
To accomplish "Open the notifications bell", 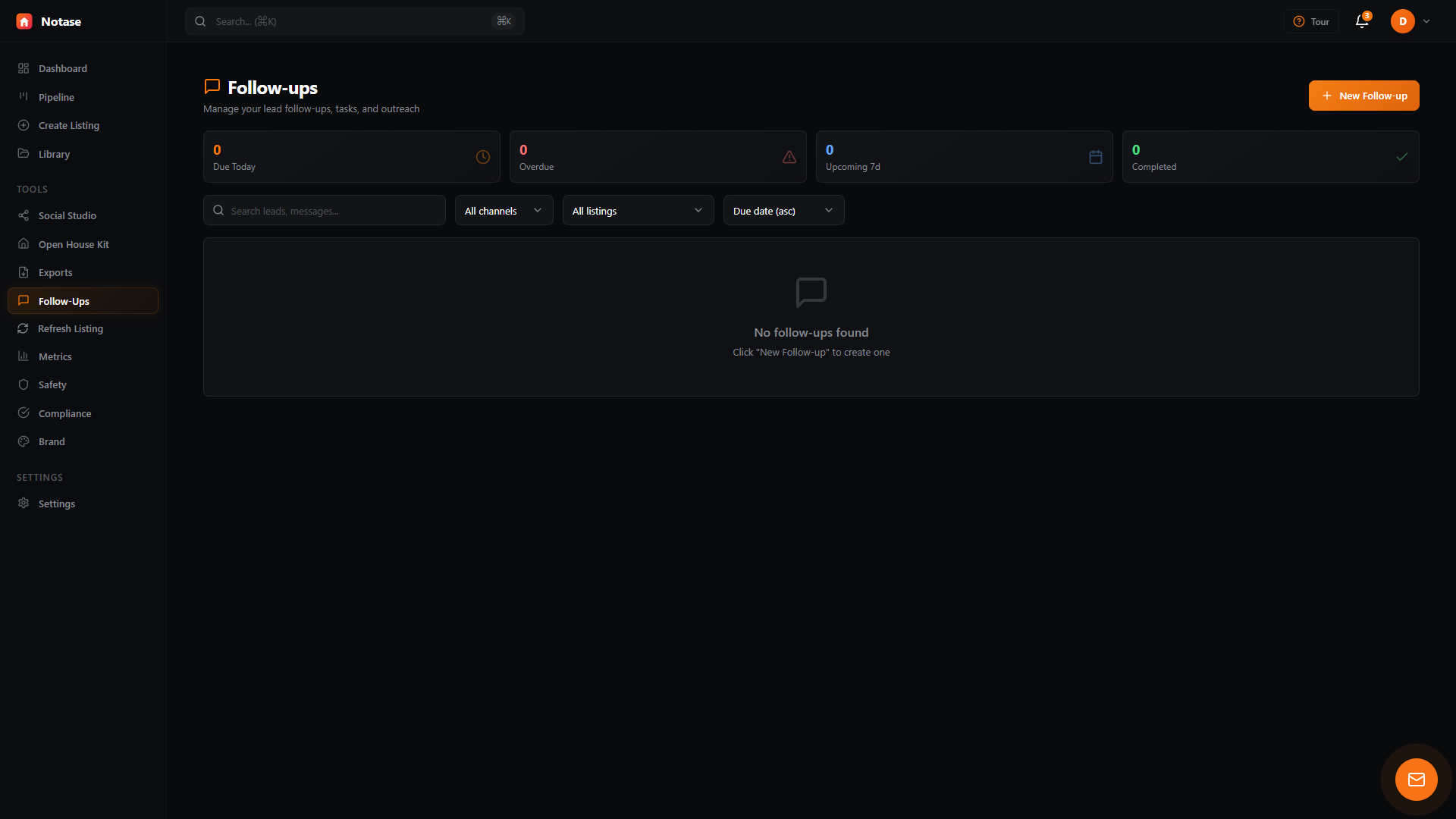I will click(1361, 21).
